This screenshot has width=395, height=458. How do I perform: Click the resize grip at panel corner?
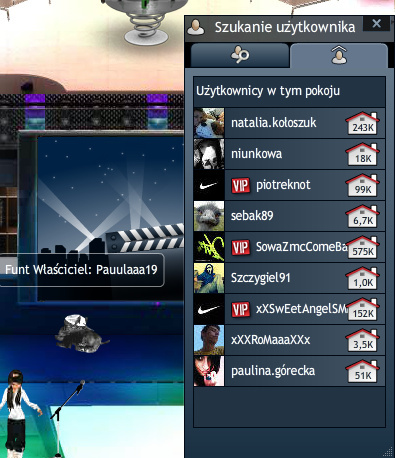coord(388,452)
